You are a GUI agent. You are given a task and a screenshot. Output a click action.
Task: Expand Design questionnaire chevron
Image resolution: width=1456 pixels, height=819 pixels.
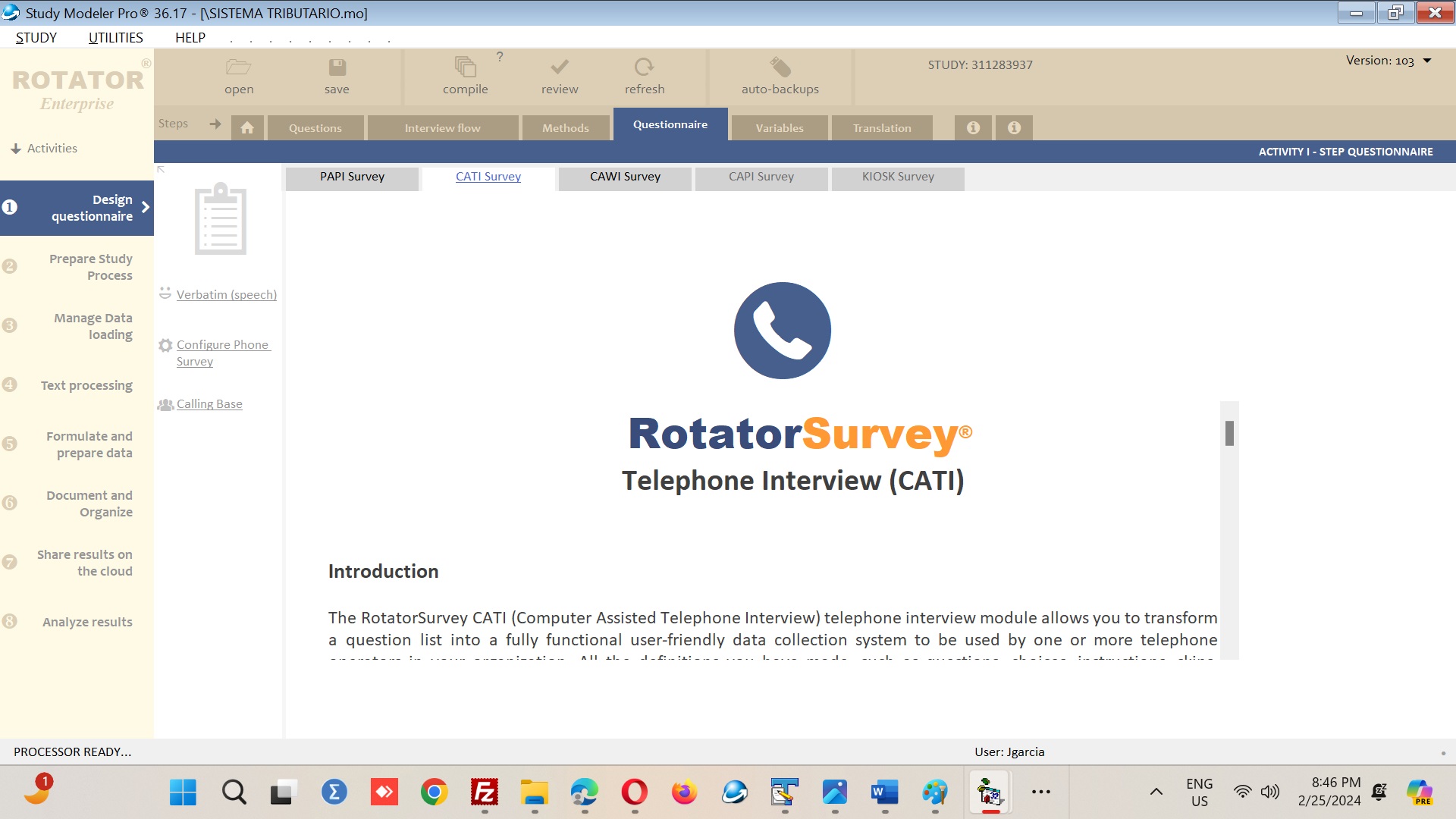[x=145, y=207]
